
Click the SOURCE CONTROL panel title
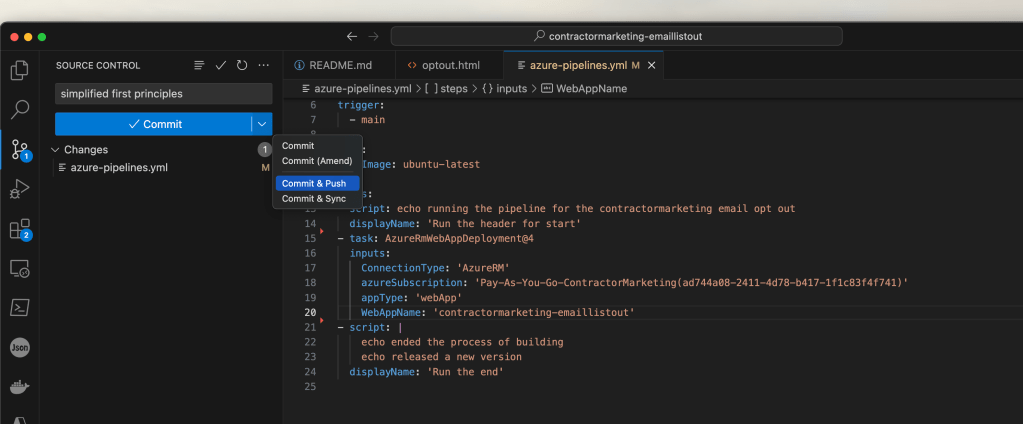point(98,65)
